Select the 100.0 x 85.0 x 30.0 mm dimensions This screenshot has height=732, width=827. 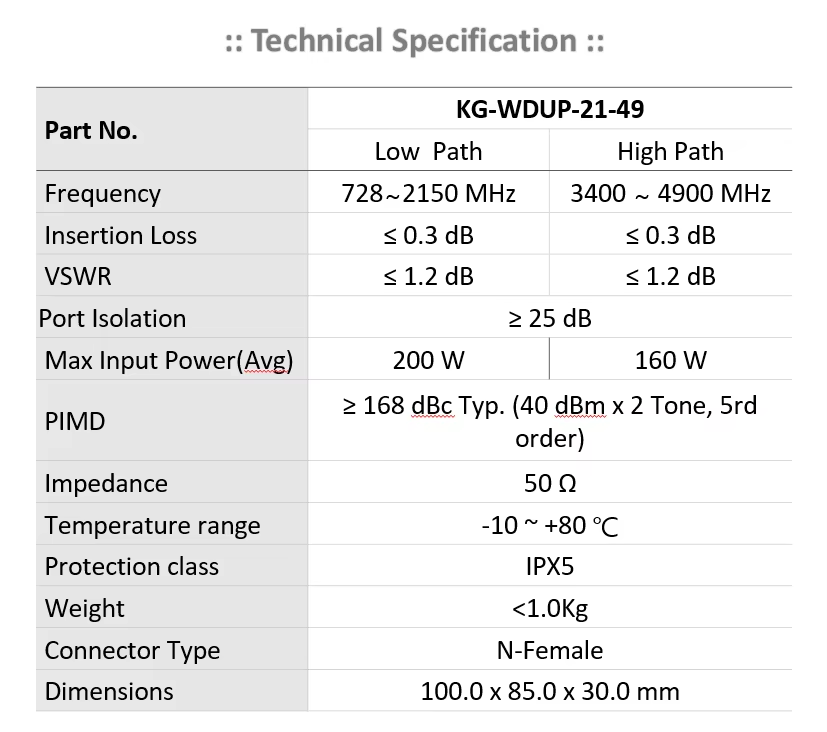[550, 691]
